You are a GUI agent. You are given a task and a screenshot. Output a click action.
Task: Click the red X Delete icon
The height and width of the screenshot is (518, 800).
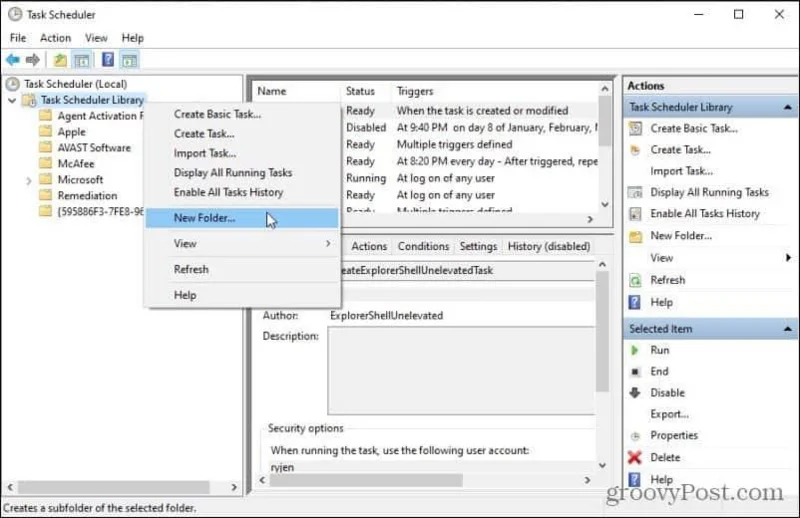[x=635, y=457]
